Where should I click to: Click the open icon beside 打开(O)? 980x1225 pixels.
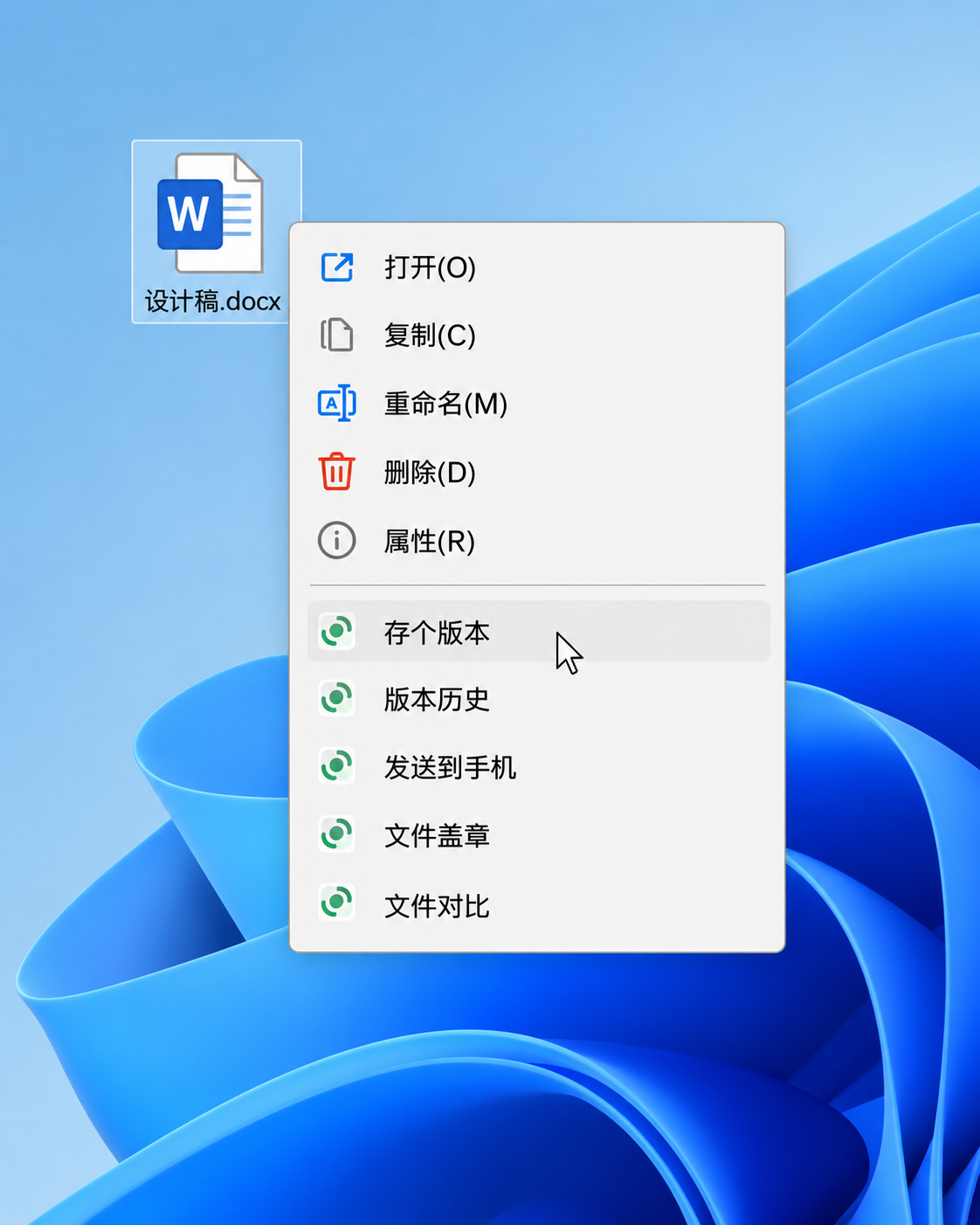point(337,267)
